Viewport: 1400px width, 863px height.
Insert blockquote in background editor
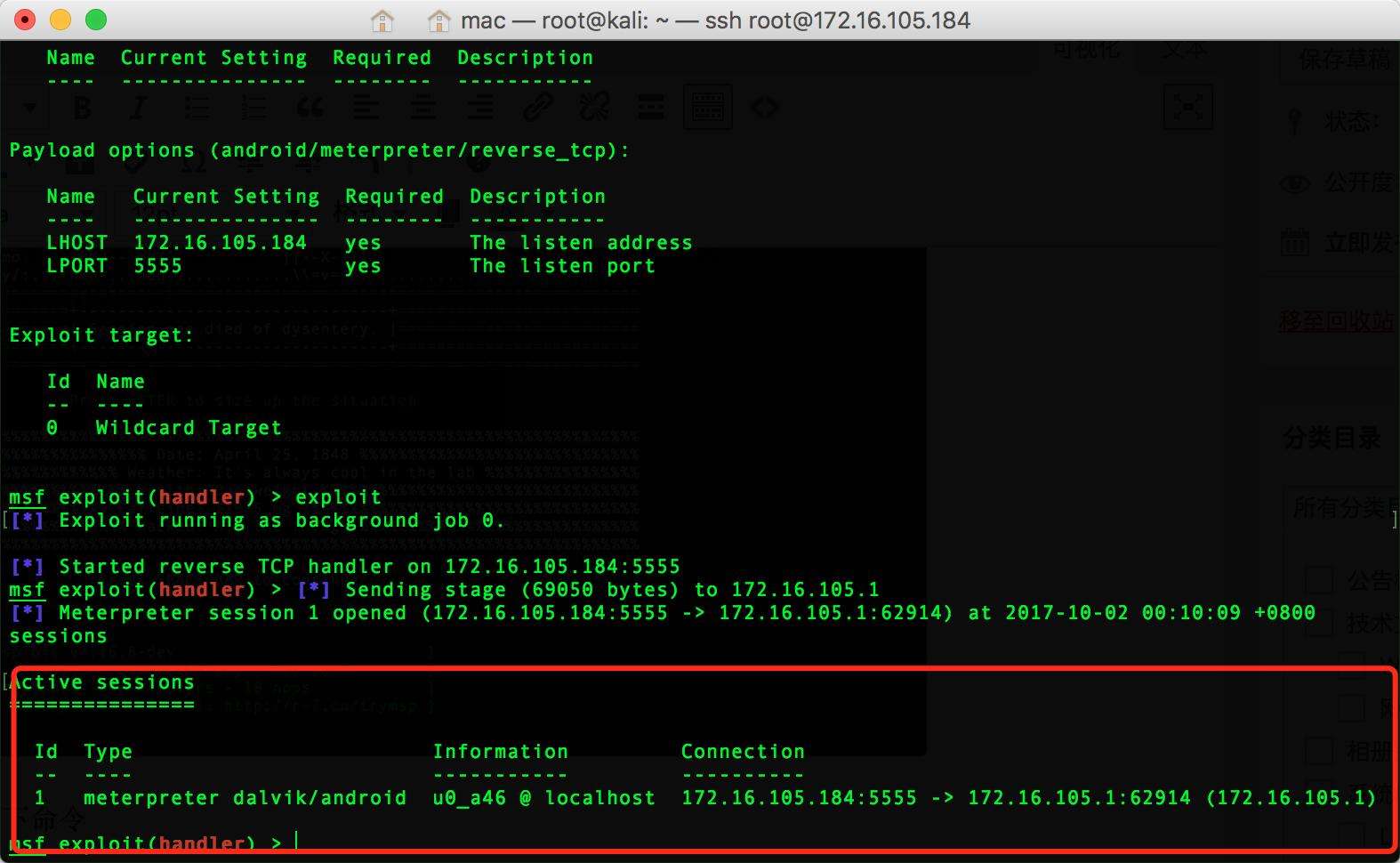pyautogui.click(x=310, y=108)
